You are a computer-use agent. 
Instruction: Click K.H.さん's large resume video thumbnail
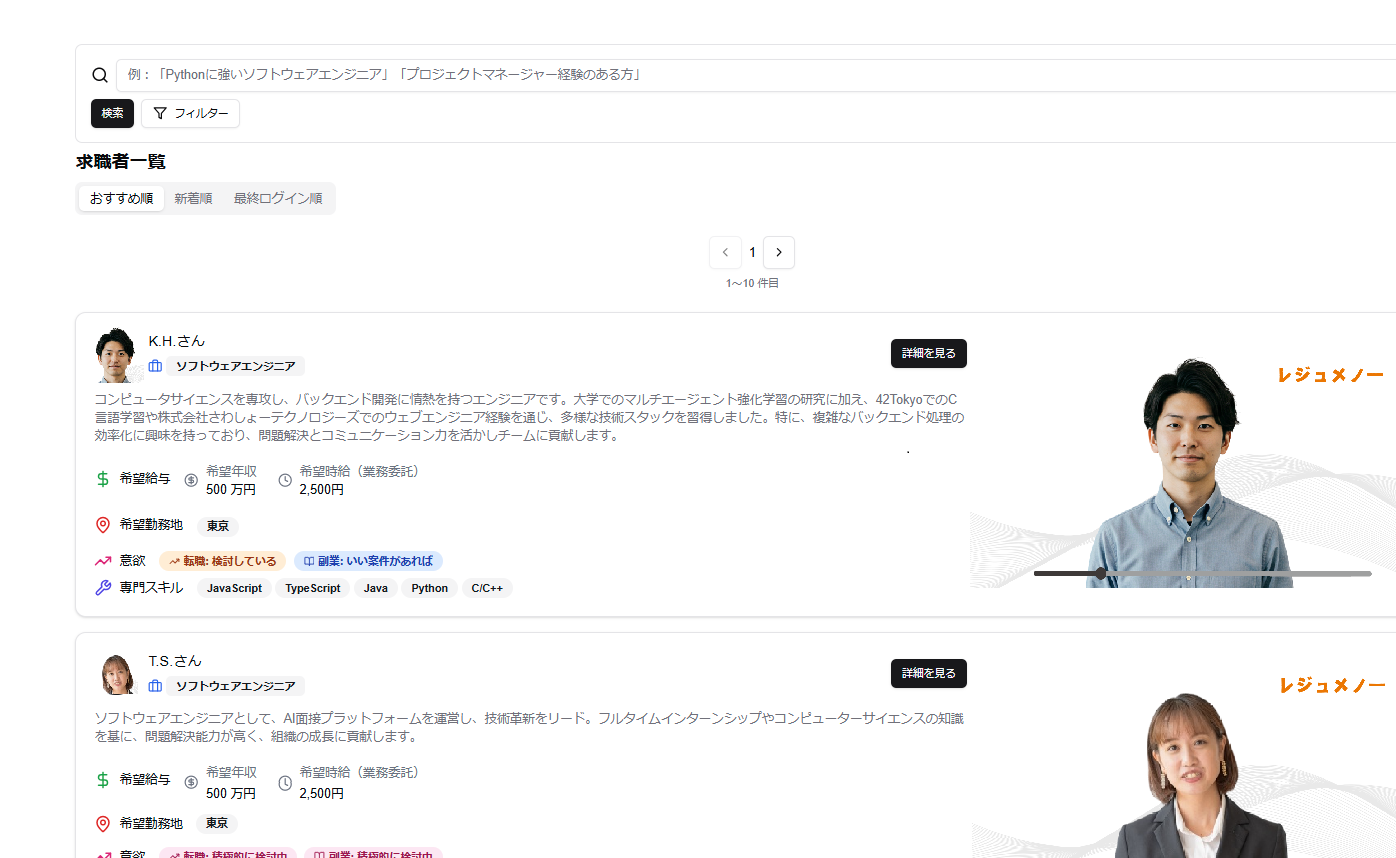pos(1183,465)
